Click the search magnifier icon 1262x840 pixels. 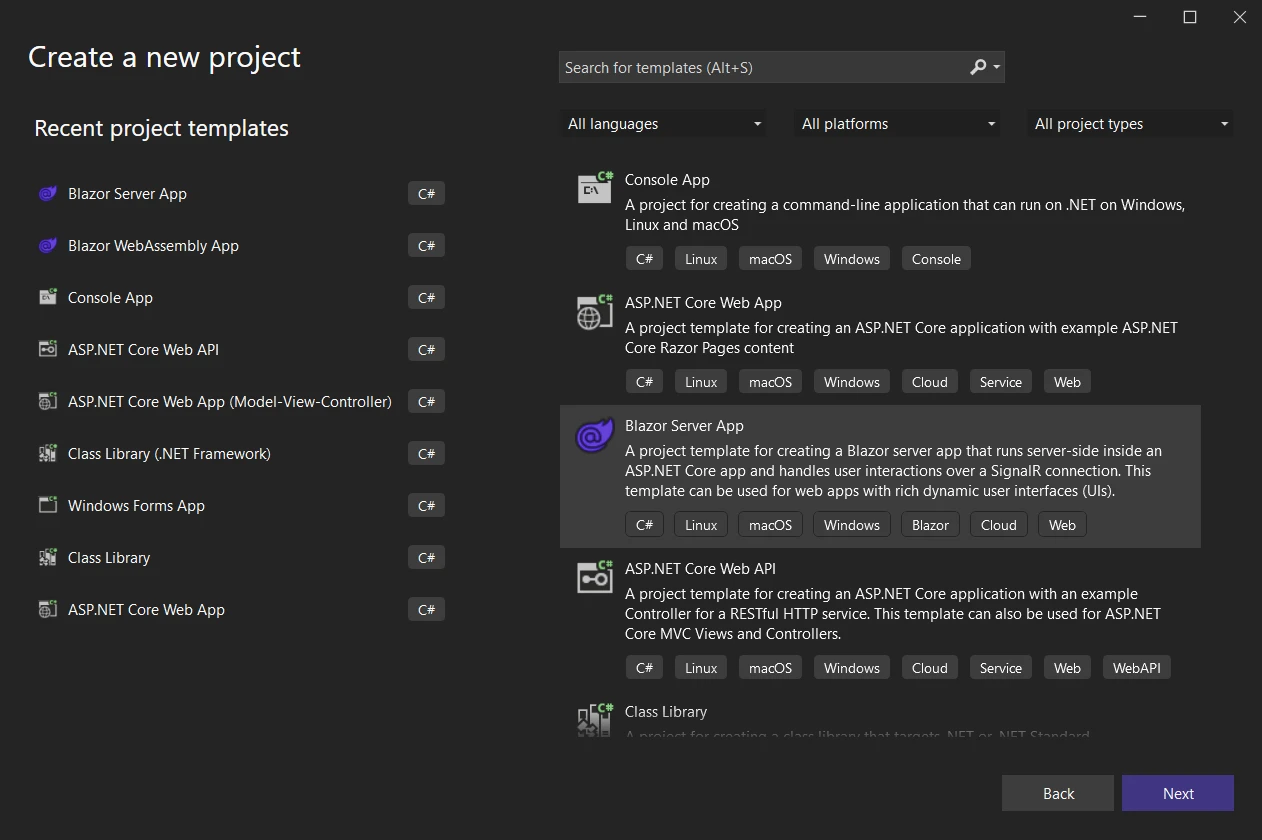[978, 67]
